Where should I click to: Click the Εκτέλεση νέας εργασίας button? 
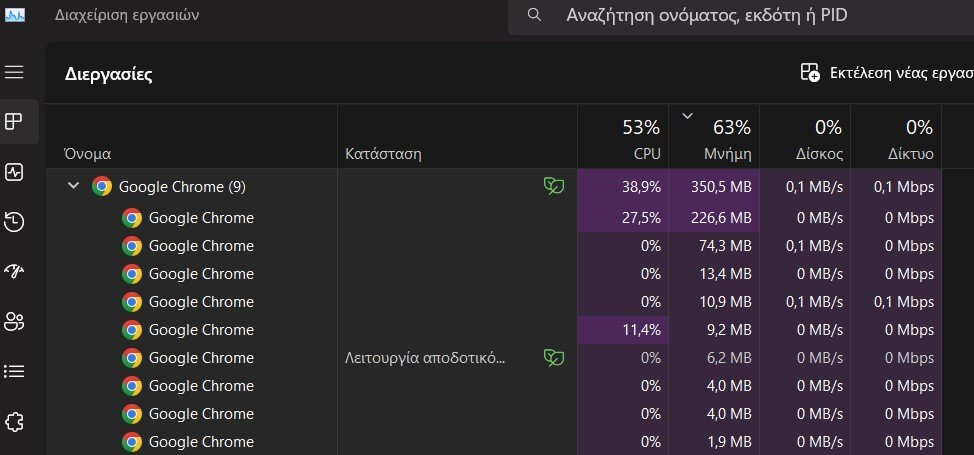(887, 73)
